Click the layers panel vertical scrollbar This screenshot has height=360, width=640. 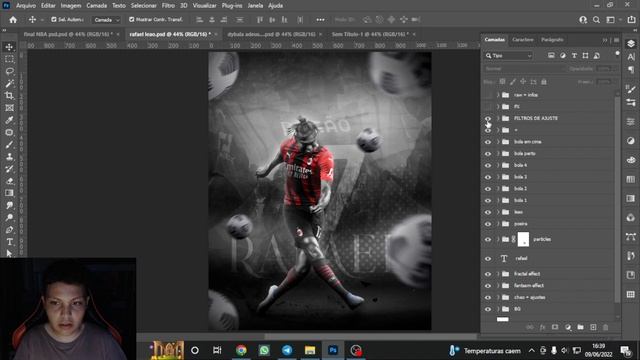pos(618,200)
